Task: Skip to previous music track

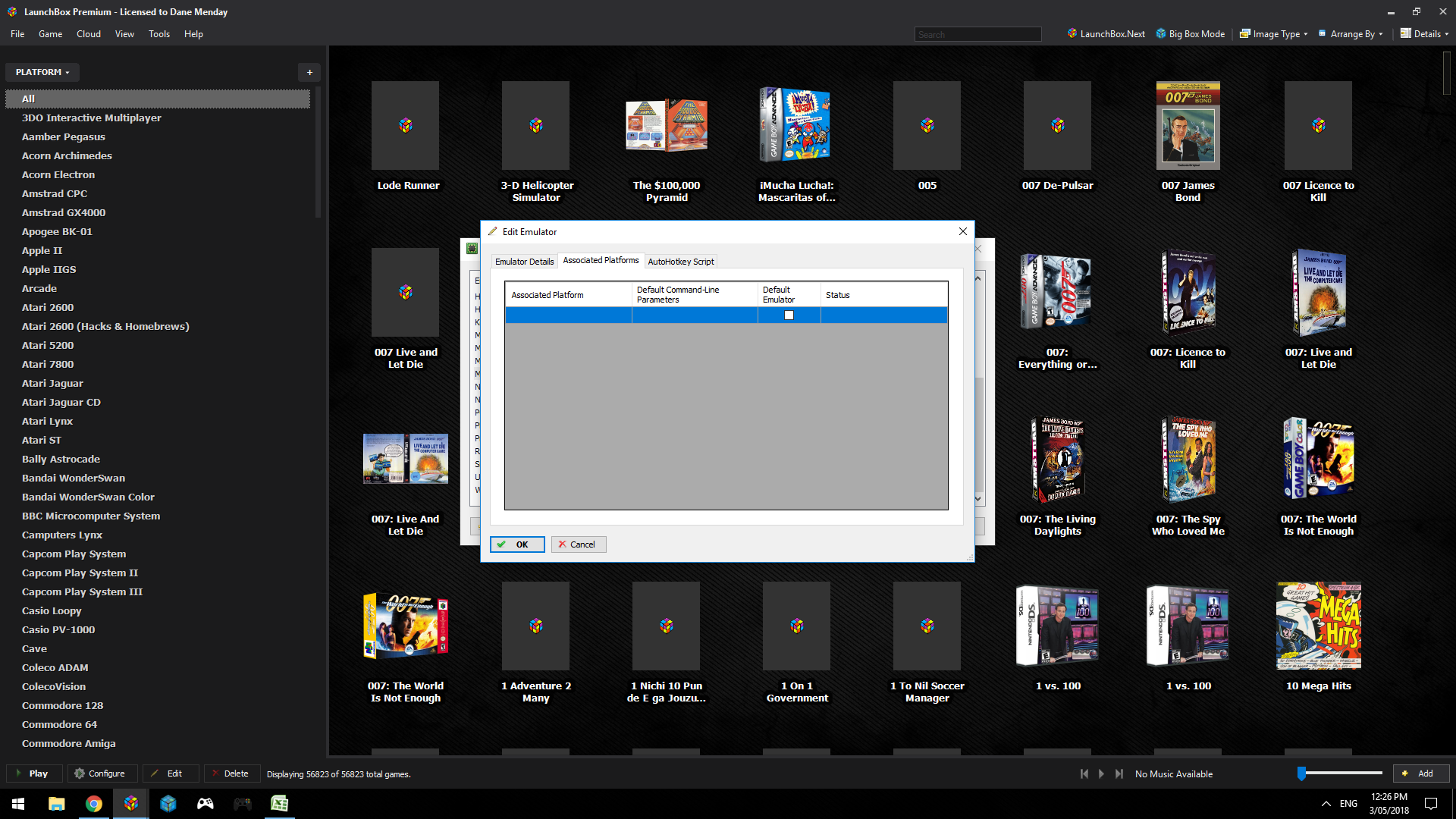Action: pos(1084,773)
